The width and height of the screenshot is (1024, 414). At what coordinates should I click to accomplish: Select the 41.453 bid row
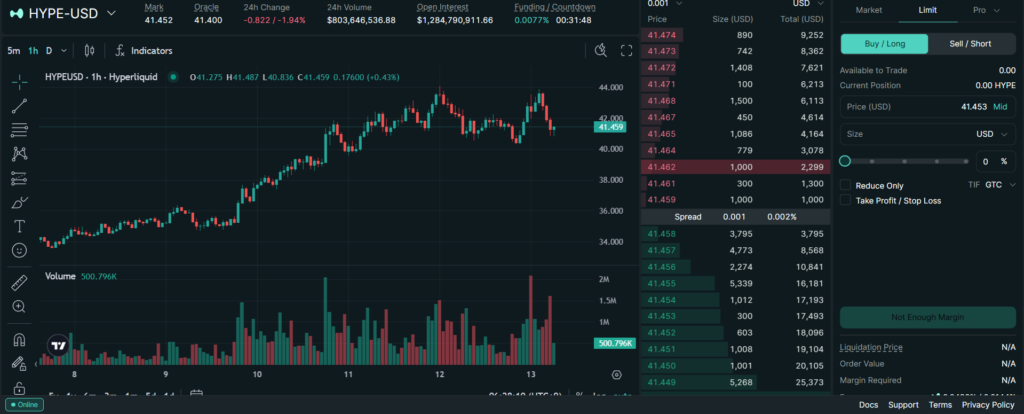735,316
